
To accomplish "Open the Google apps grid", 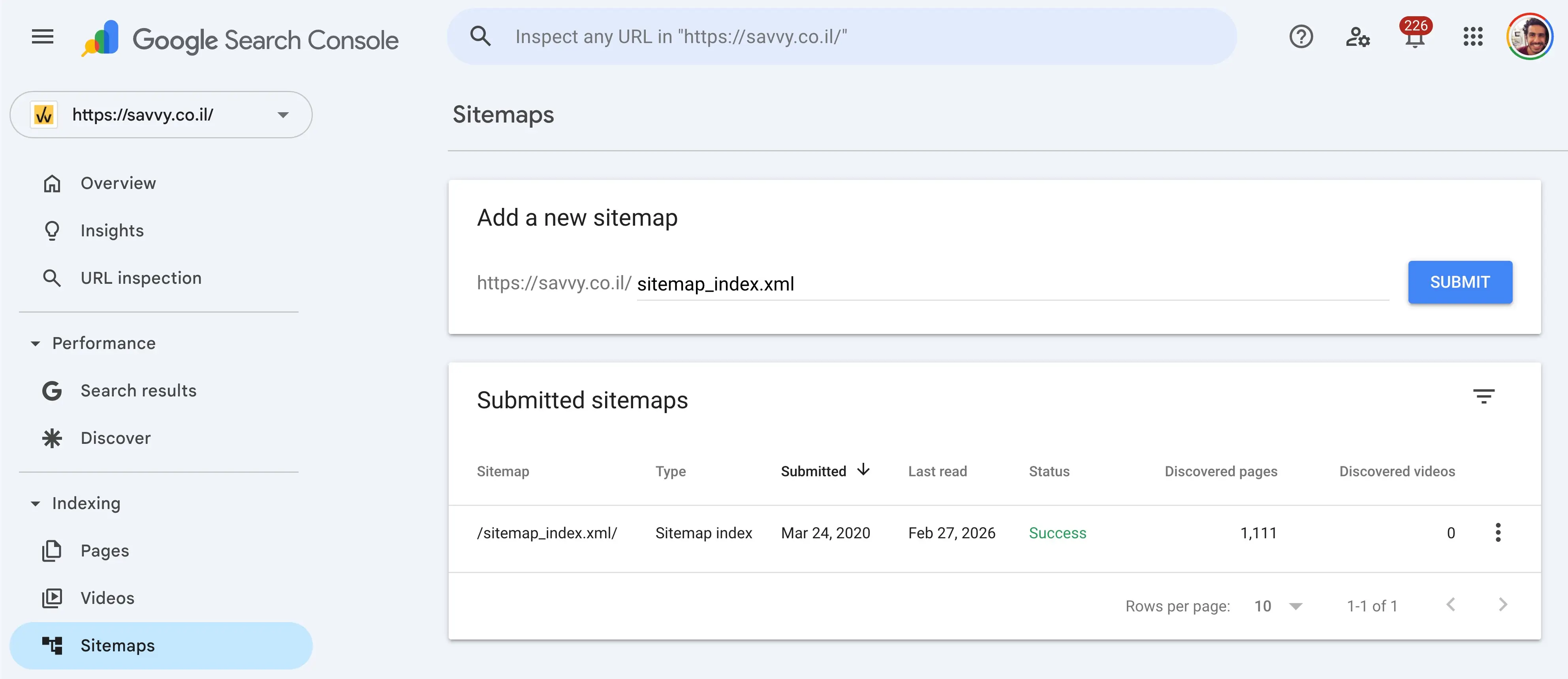I will (x=1473, y=36).
